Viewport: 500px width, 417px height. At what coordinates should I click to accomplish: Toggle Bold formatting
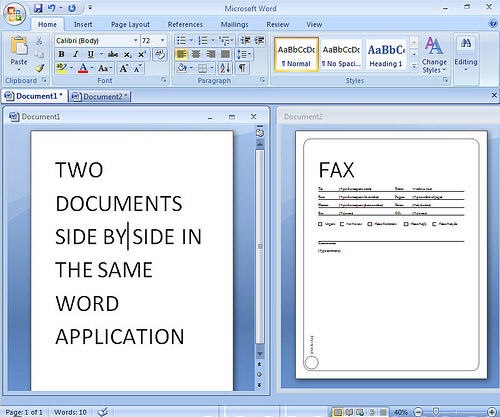(x=61, y=54)
